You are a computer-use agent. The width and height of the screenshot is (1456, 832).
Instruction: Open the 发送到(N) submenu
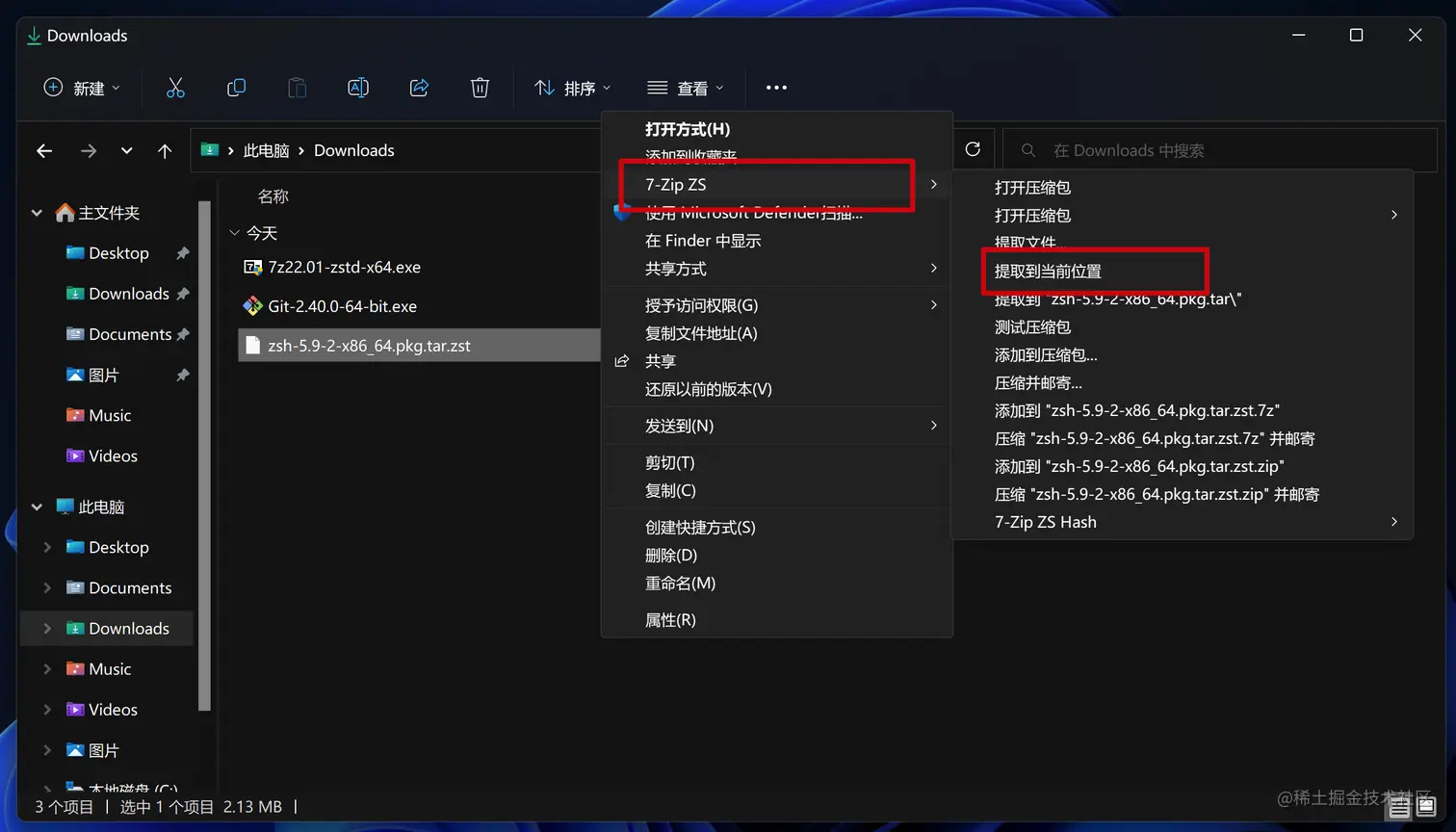click(x=777, y=426)
